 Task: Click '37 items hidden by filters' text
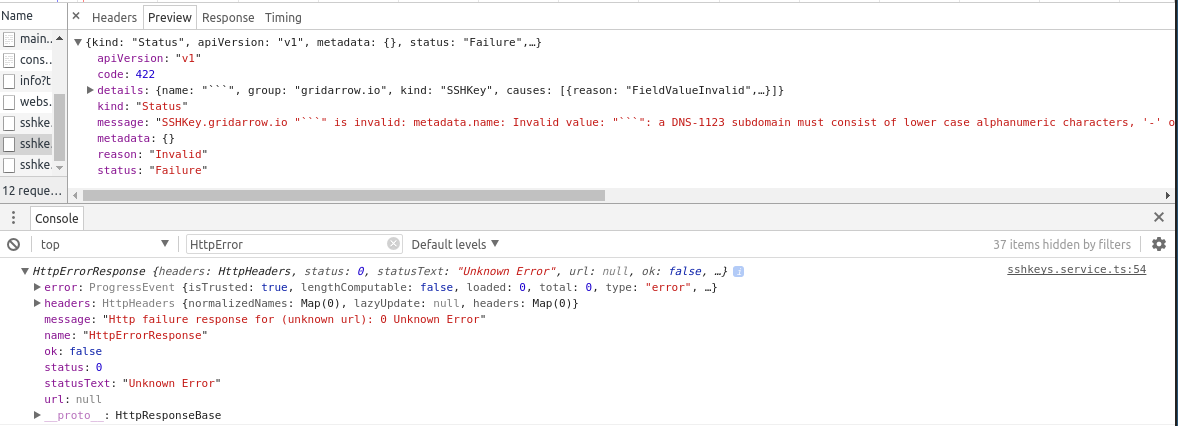coord(1062,244)
